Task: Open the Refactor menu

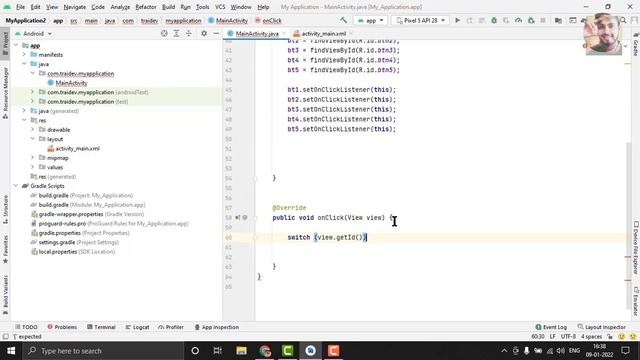Action: point(146,7)
